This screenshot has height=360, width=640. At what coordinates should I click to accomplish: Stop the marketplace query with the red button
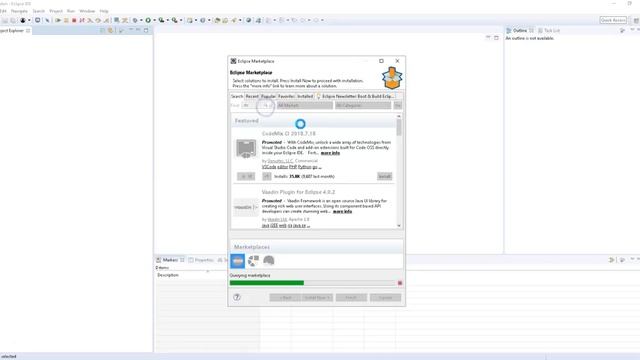(x=400, y=283)
